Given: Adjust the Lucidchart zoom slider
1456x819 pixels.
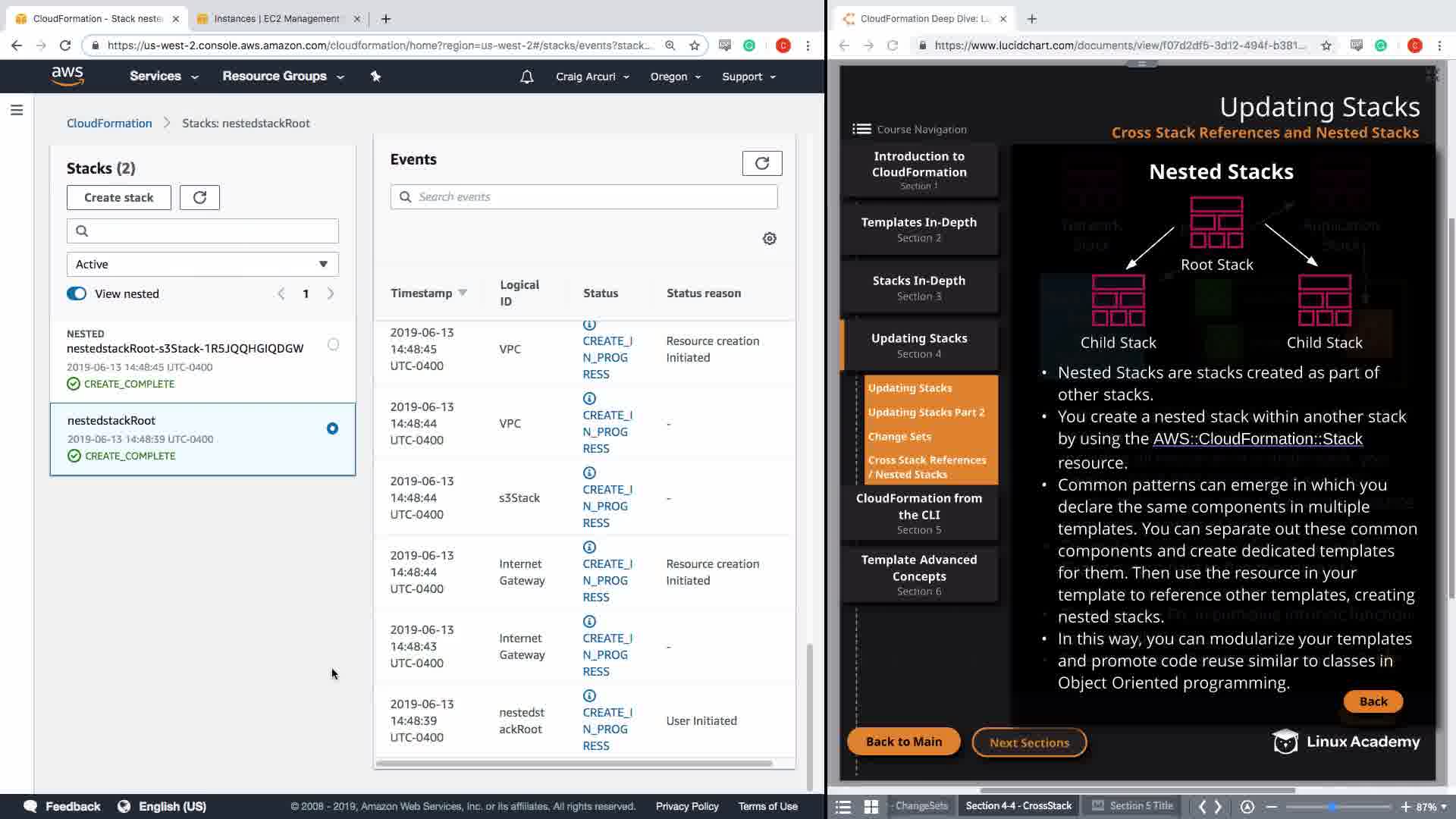Looking at the screenshot, I should [1332, 807].
